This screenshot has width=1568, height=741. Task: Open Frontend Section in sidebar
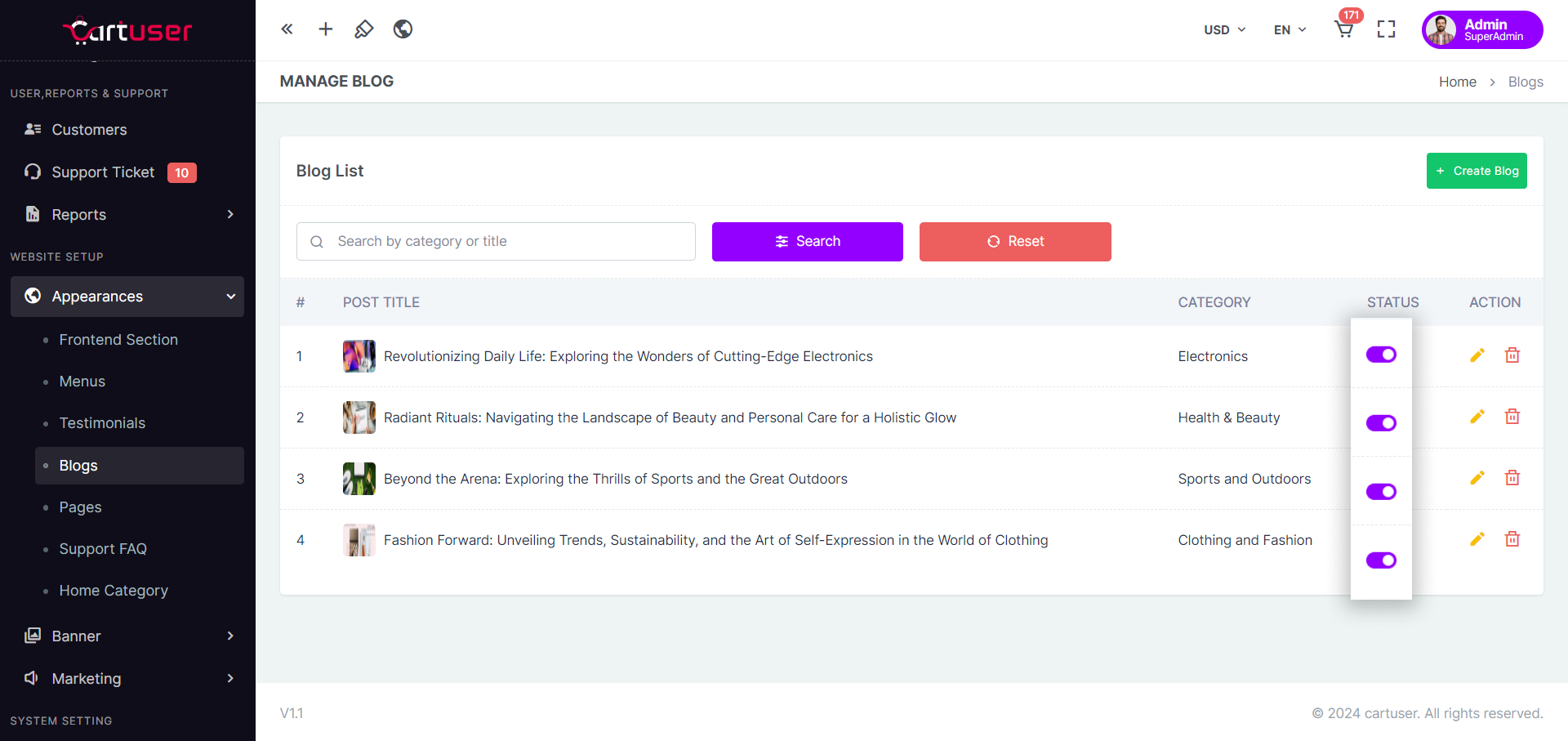[118, 340]
